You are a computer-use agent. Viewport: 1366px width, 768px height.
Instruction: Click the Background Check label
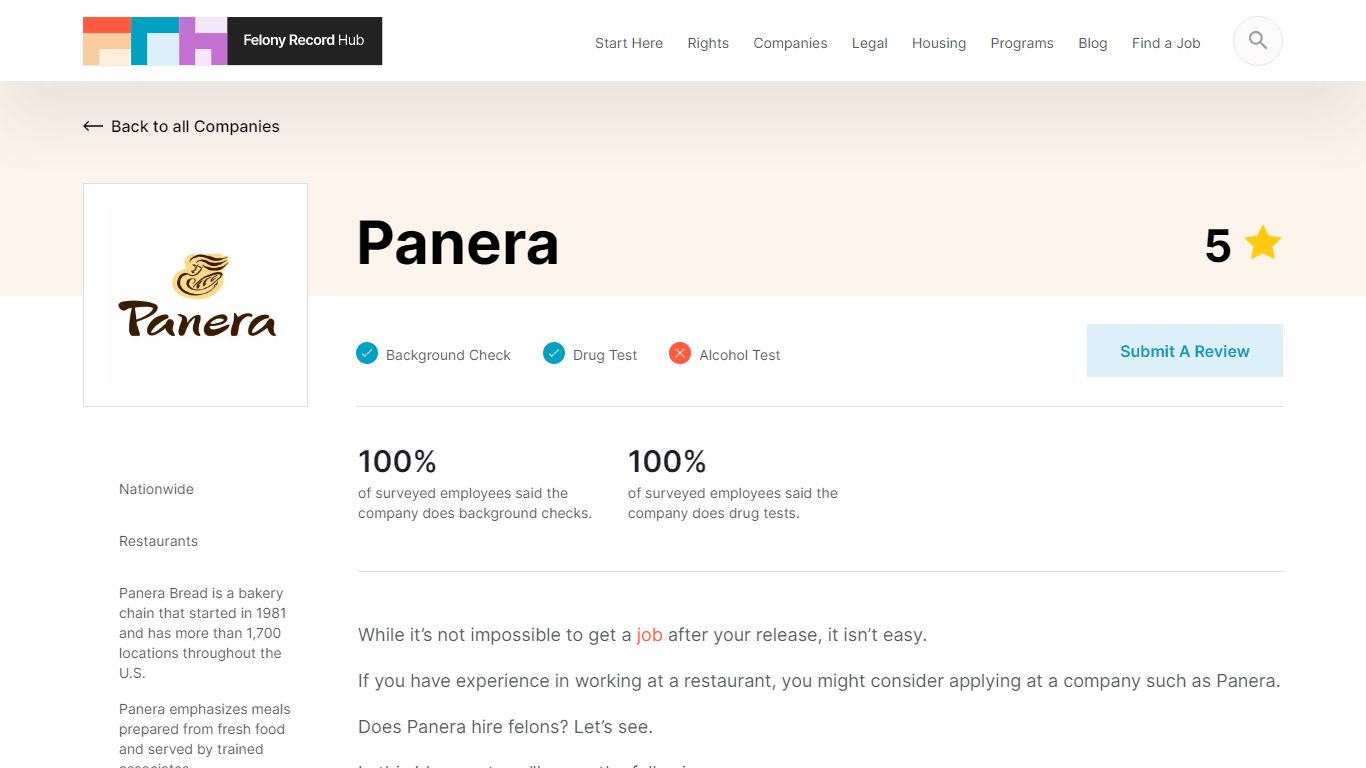click(x=448, y=355)
